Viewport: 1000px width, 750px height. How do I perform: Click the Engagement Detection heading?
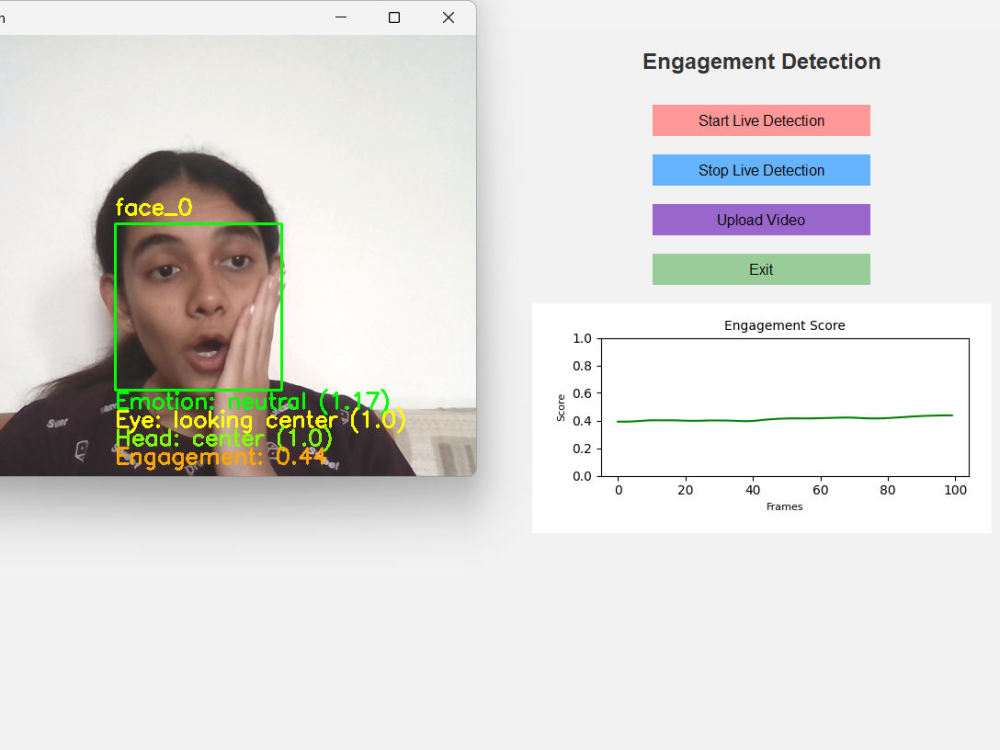[761, 62]
